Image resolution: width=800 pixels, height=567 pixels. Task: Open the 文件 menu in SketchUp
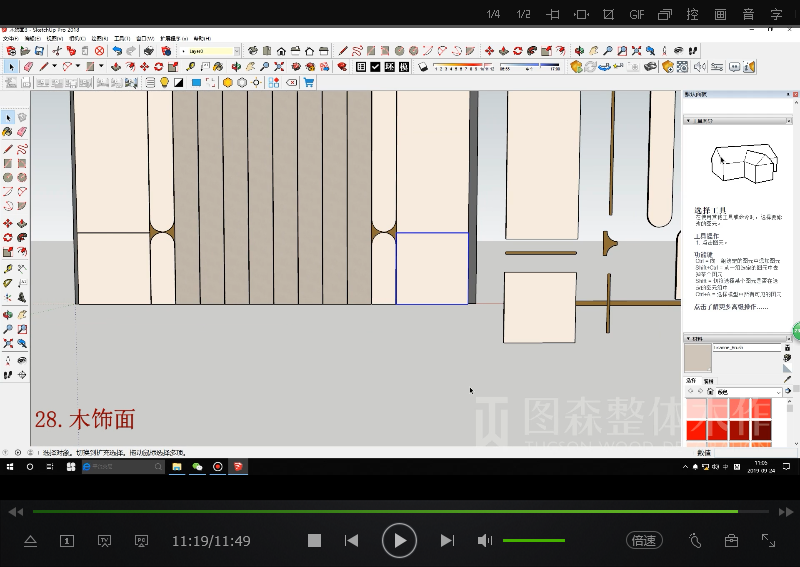[9, 39]
